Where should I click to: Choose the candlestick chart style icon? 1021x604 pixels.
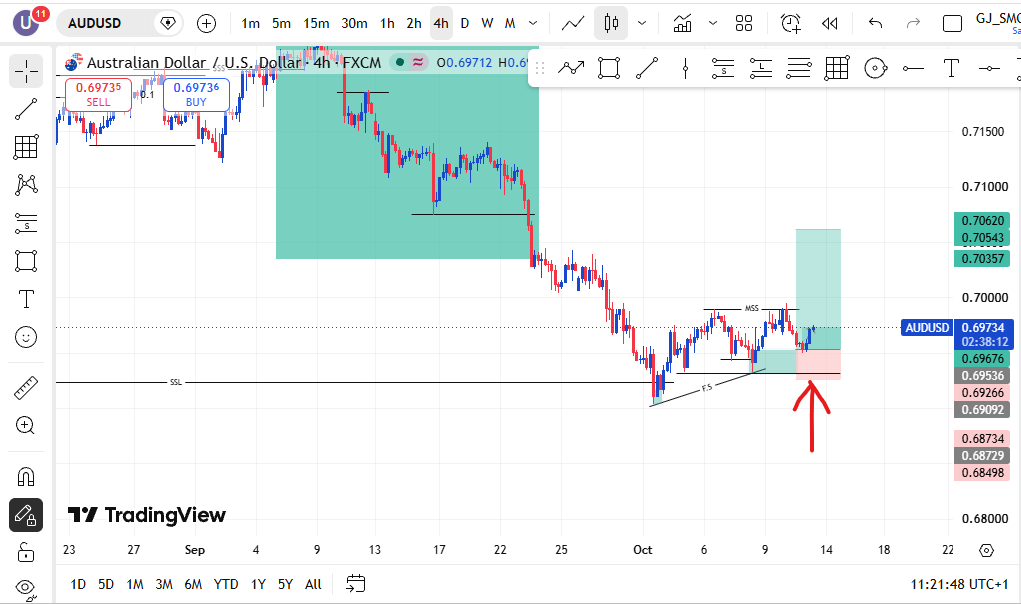click(x=611, y=23)
